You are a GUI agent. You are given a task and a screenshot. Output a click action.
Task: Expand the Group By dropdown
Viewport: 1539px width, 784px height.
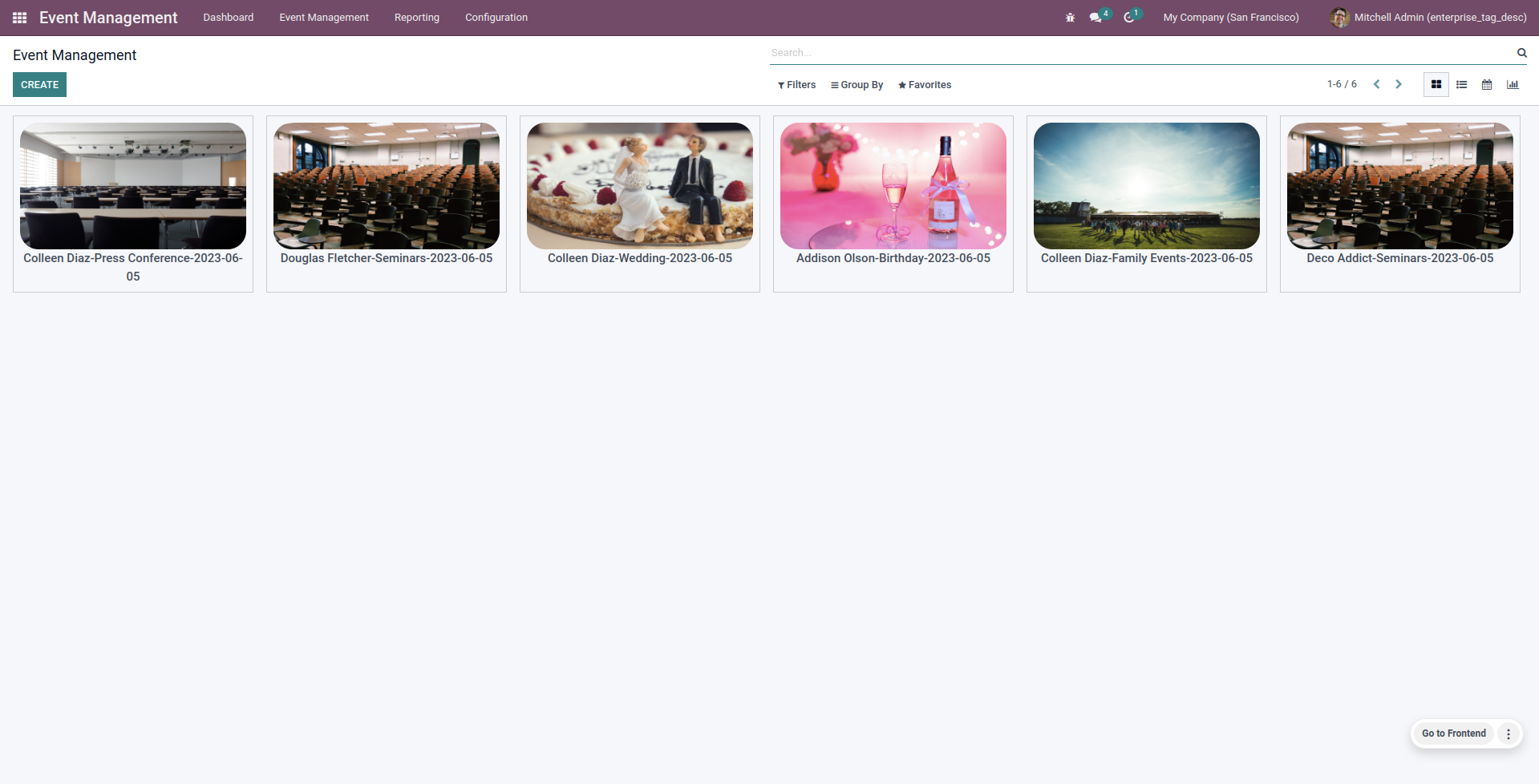tap(857, 85)
